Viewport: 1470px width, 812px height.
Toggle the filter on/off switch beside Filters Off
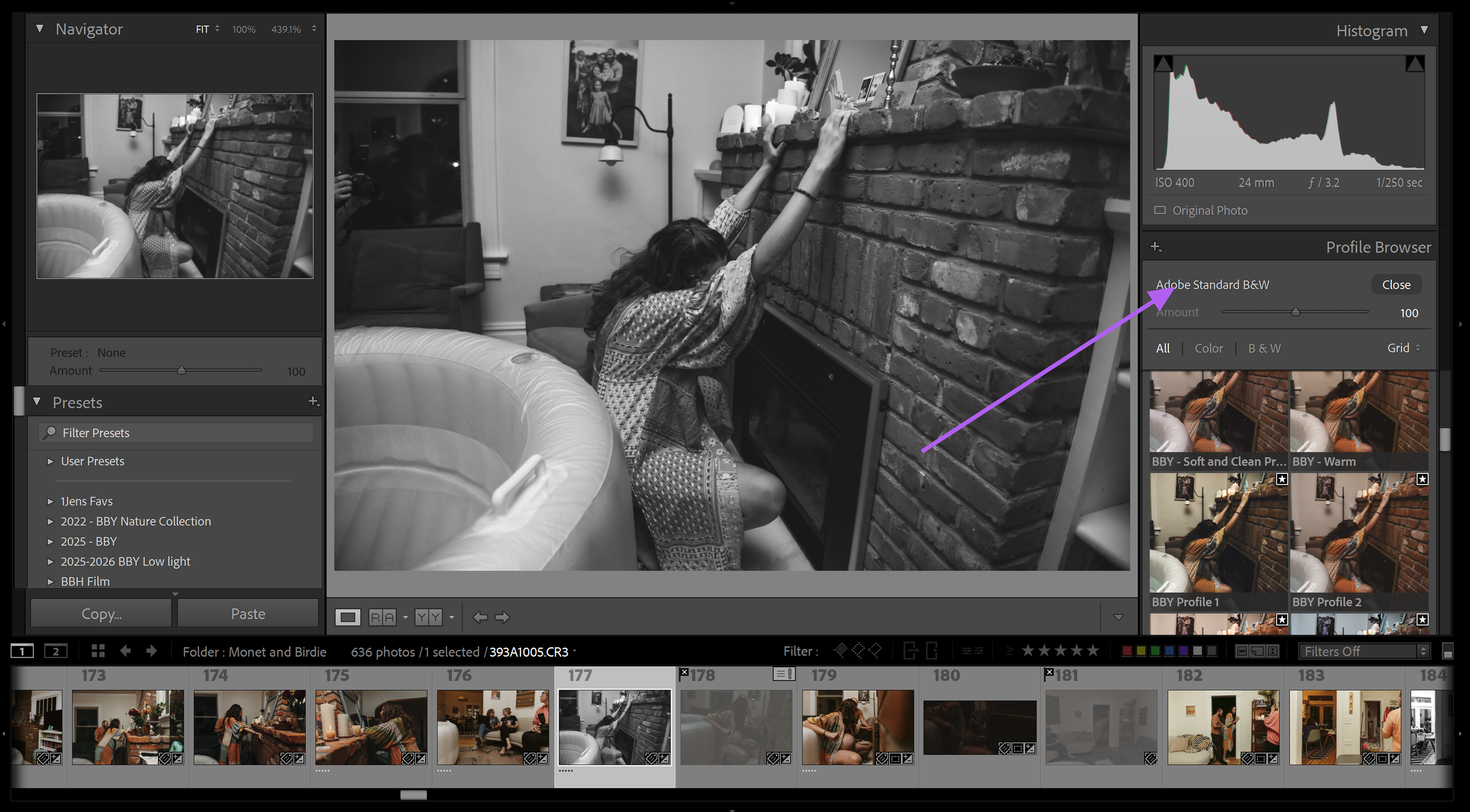[1448, 651]
